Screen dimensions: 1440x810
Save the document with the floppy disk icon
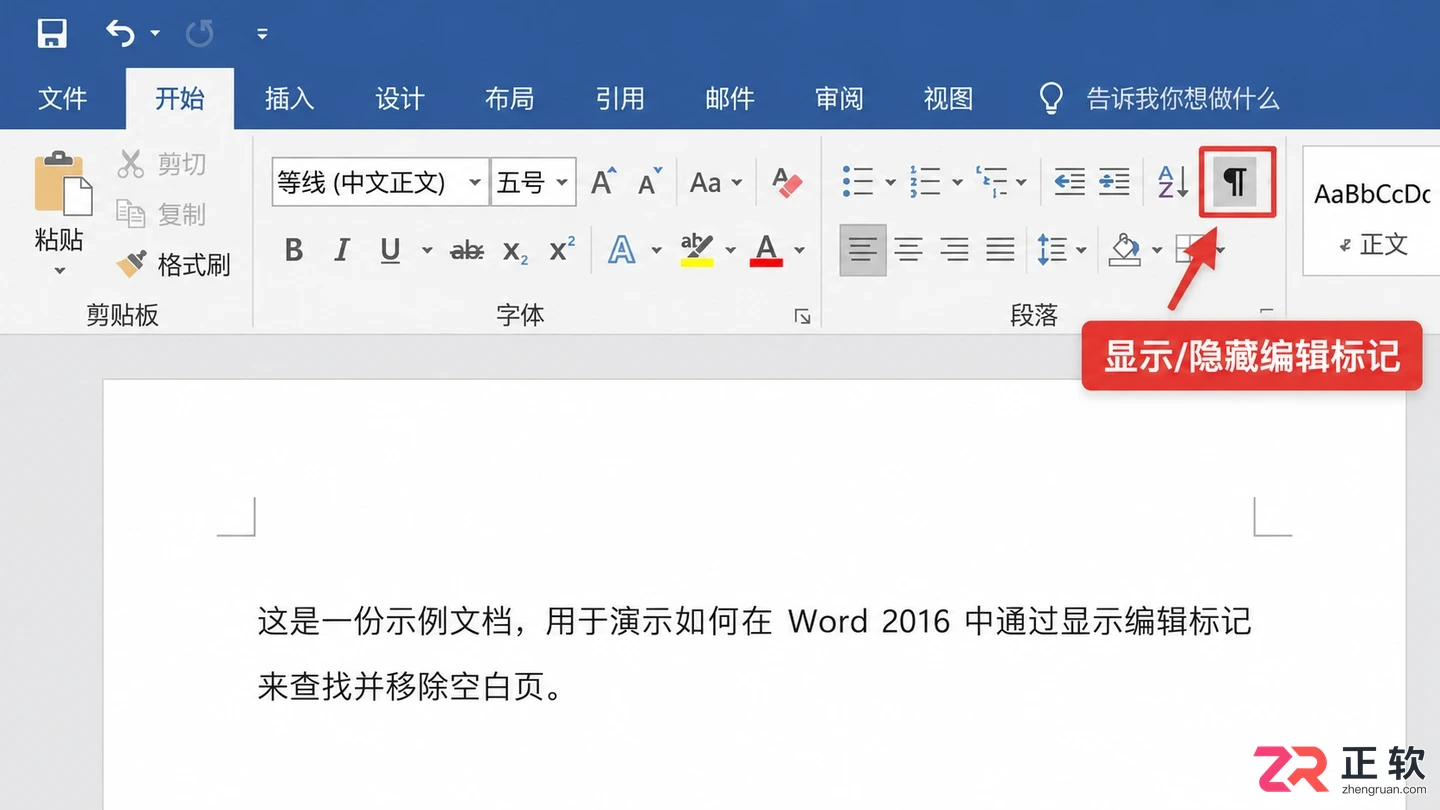coord(52,33)
